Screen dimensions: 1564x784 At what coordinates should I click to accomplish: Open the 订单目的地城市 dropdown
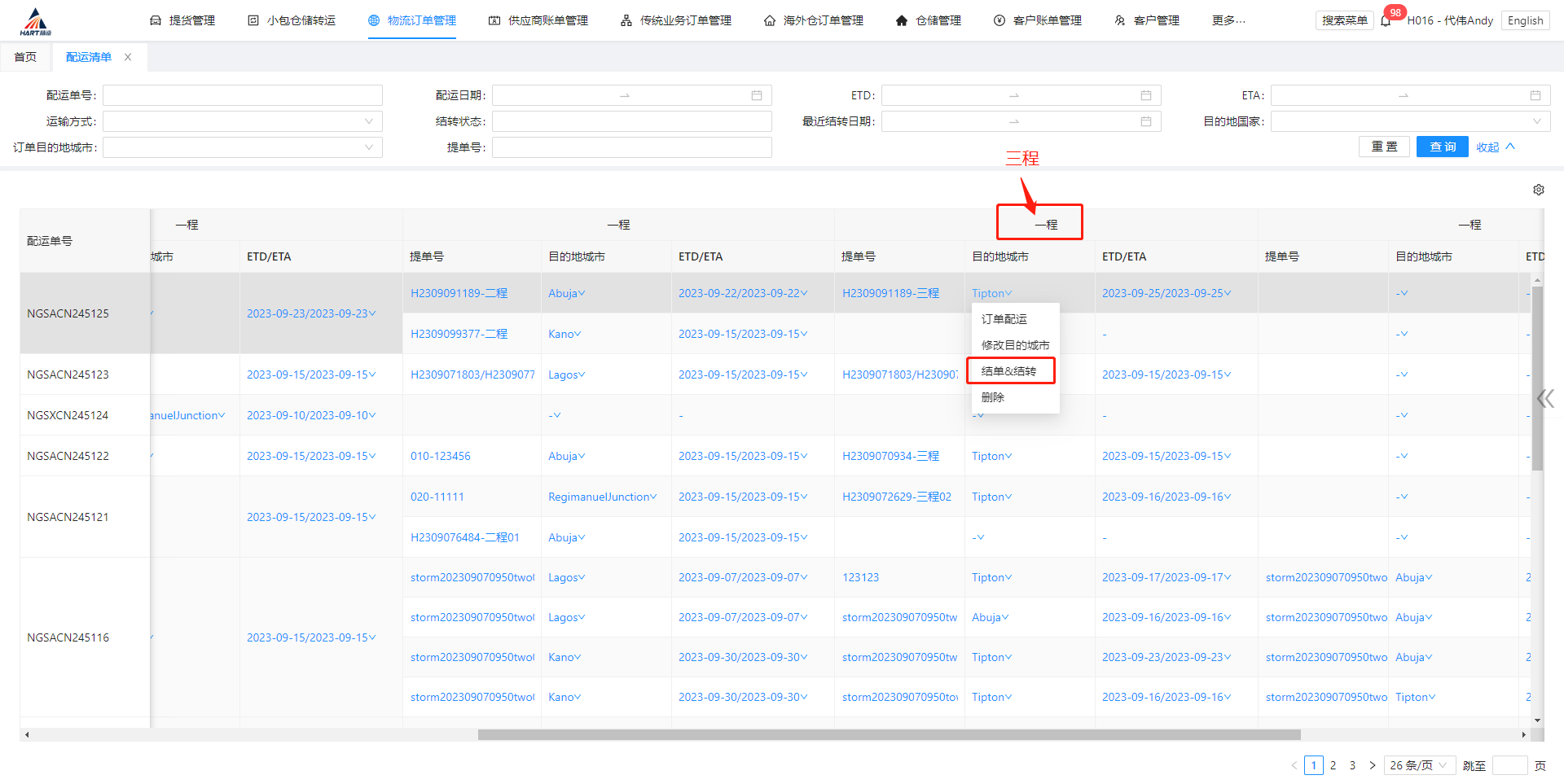pos(243,147)
